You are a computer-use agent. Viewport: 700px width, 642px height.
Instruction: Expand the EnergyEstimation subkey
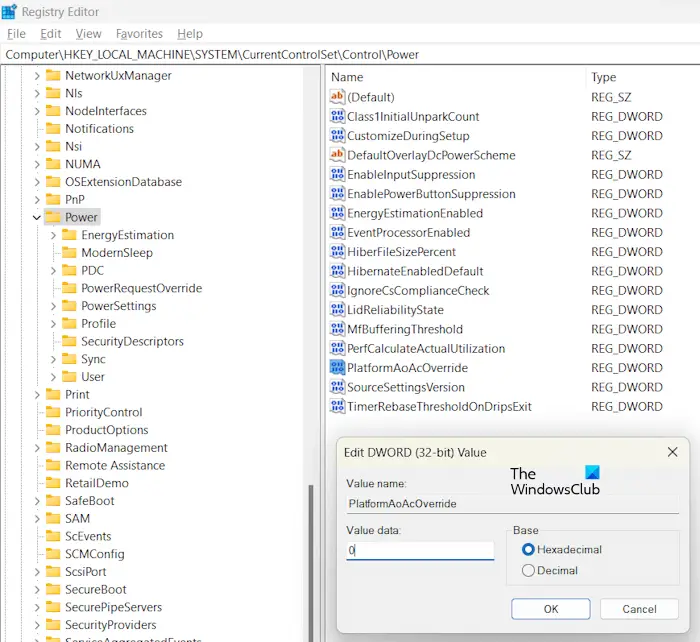click(x=53, y=235)
